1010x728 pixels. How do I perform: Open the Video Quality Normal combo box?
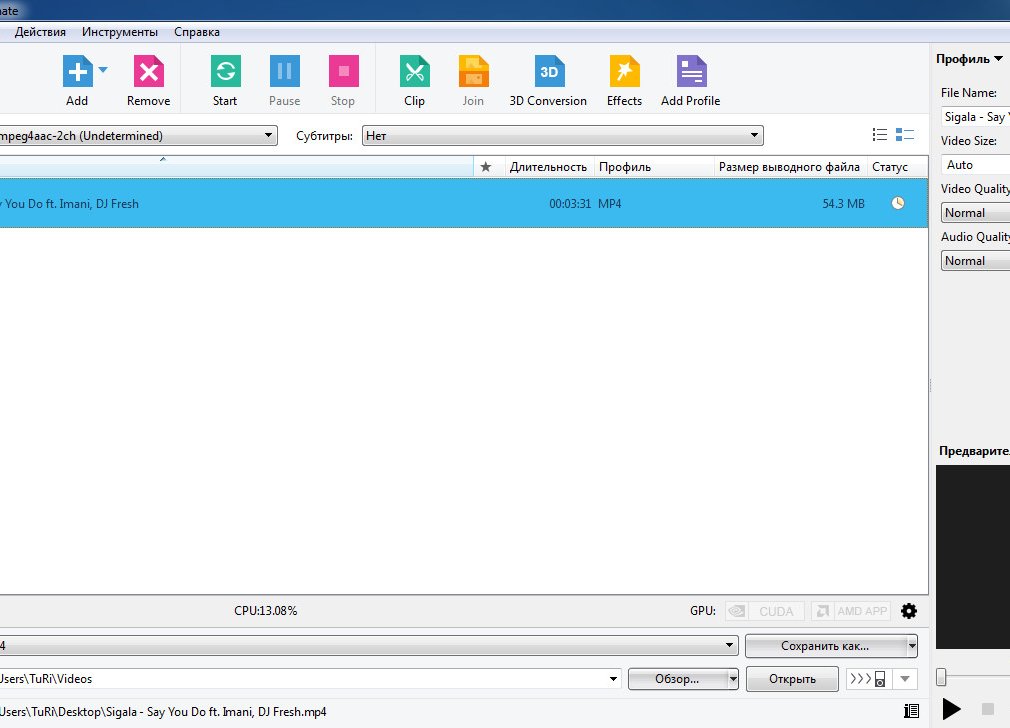tap(975, 213)
